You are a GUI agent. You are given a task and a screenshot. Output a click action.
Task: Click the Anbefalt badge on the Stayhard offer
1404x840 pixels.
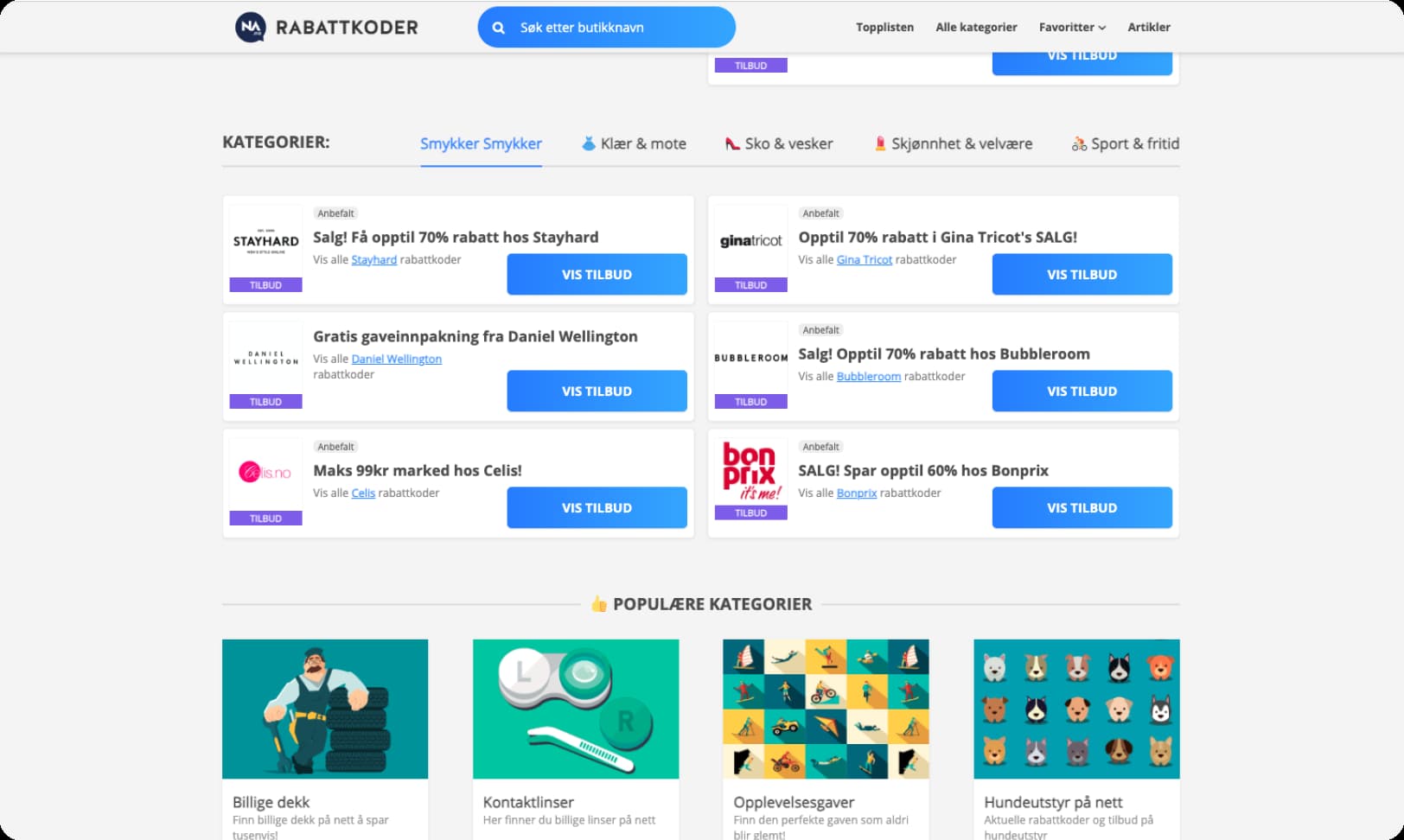(x=335, y=213)
